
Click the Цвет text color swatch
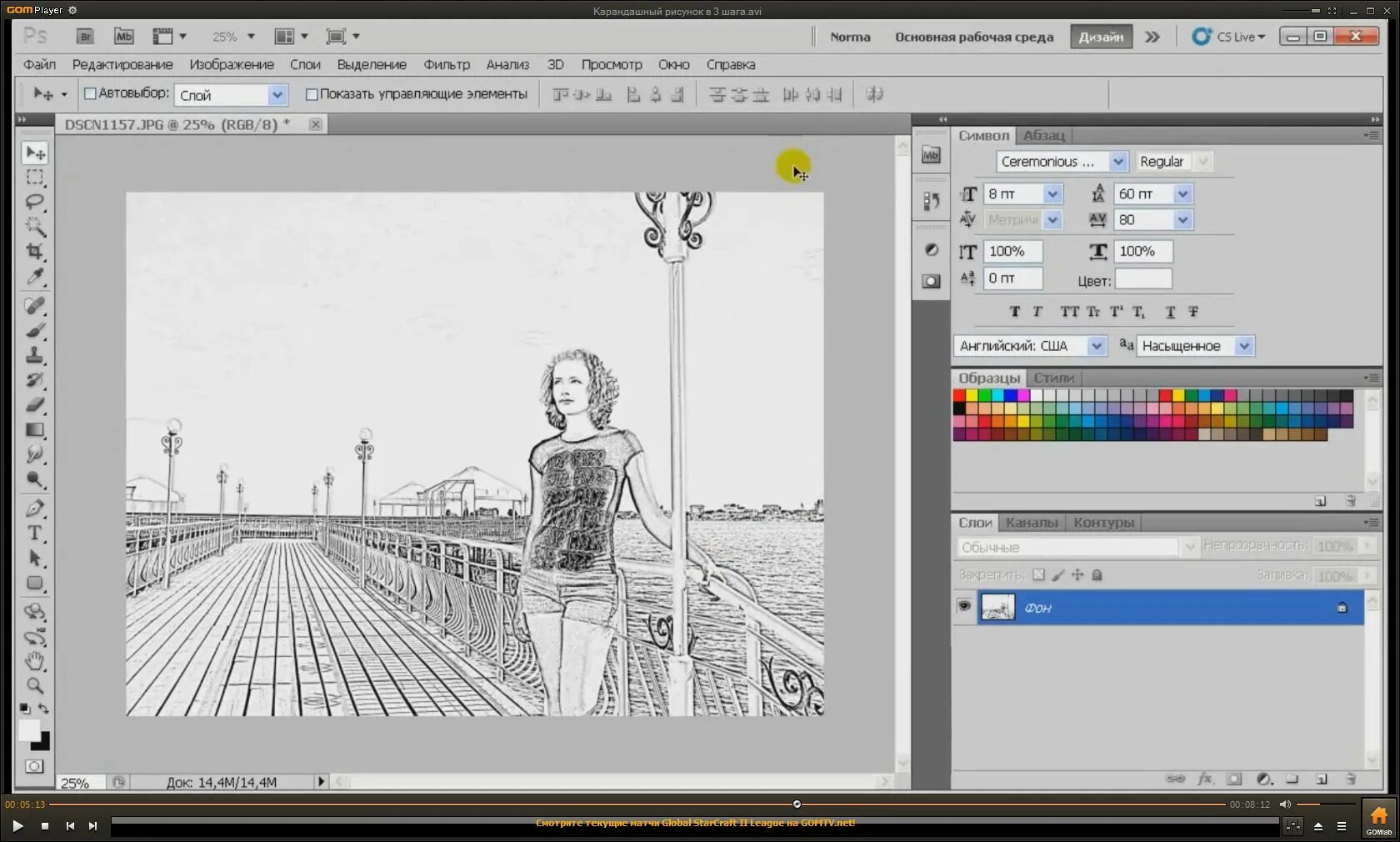point(1143,279)
